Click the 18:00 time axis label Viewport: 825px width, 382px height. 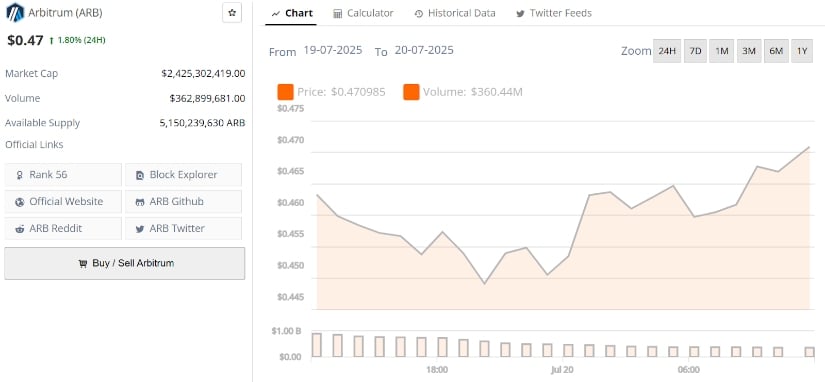(x=437, y=370)
